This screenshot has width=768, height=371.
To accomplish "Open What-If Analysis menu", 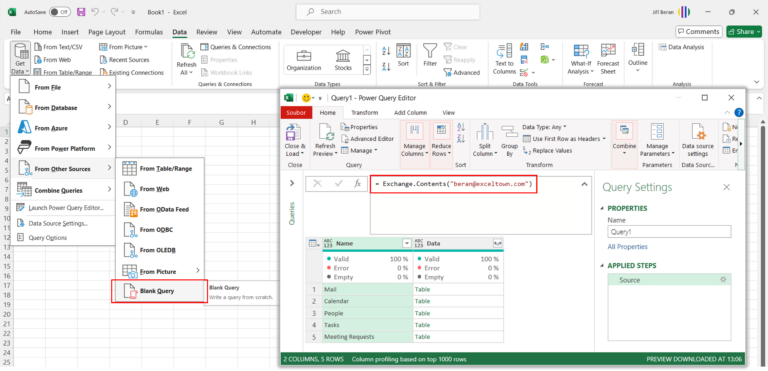I will click(x=580, y=59).
